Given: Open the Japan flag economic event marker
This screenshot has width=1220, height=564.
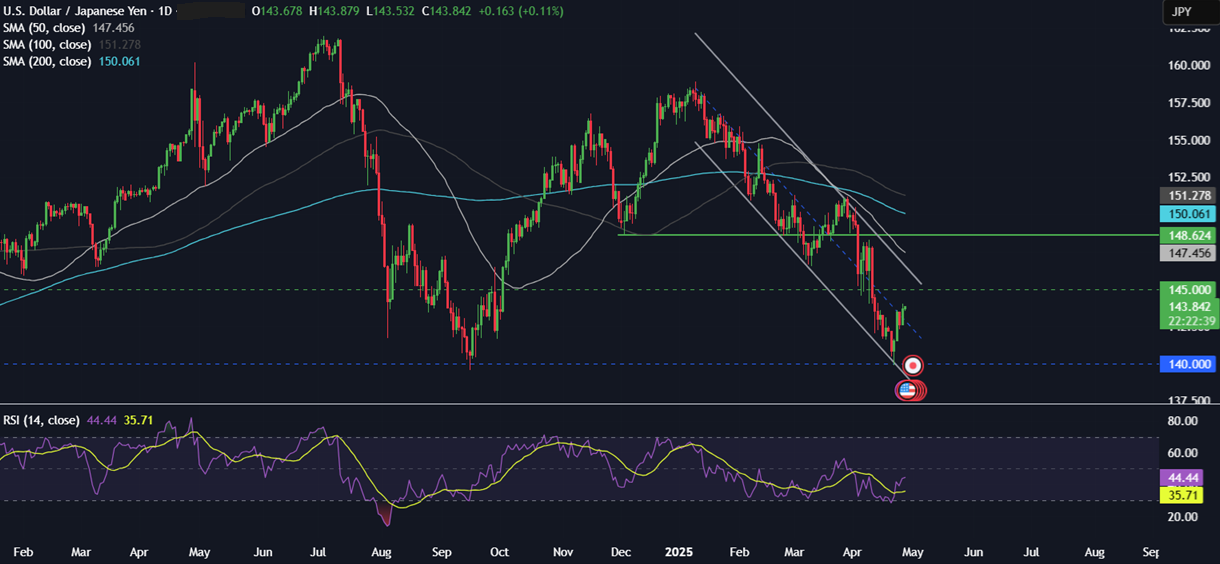Looking at the screenshot, I should 912,366.
